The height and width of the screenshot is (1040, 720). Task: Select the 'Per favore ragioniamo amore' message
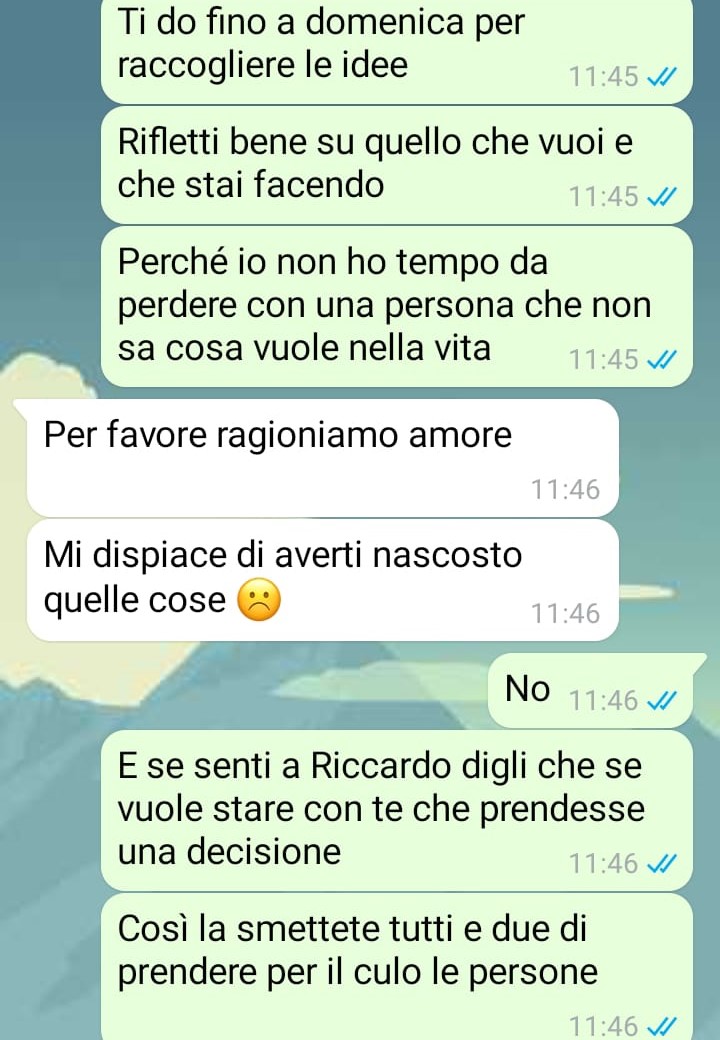[323, 458]
